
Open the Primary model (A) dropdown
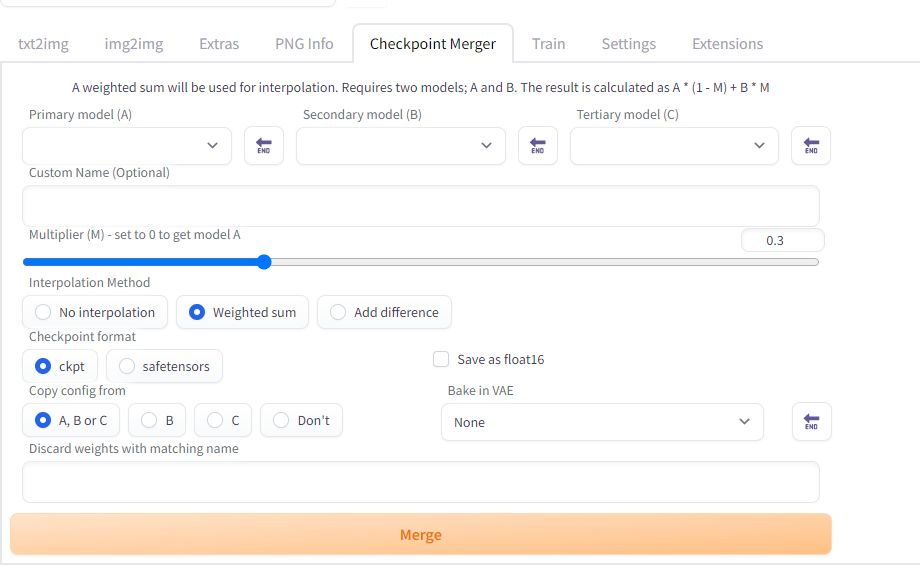(127, 146)
